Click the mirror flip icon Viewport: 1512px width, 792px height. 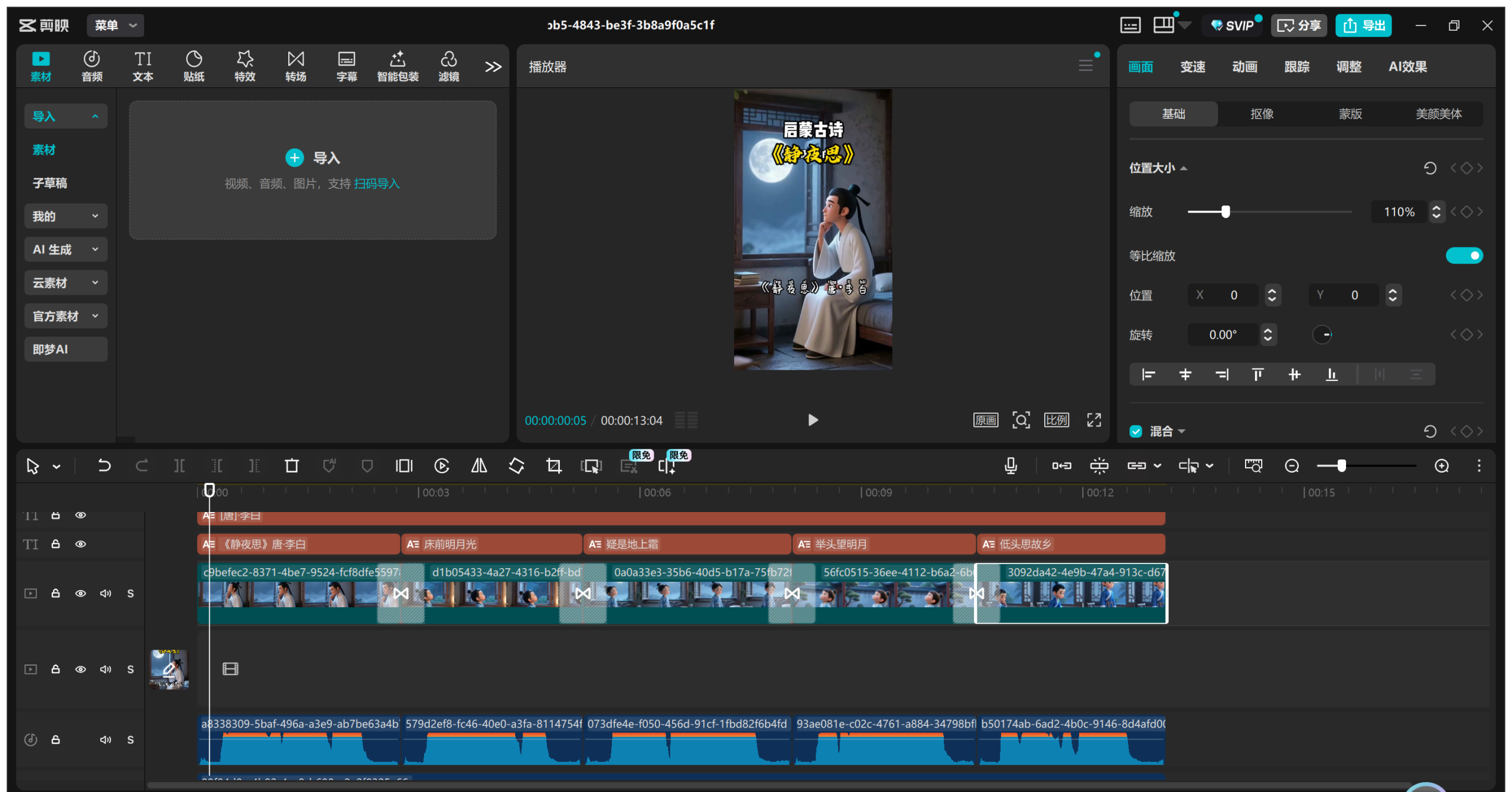pos(479,466)
